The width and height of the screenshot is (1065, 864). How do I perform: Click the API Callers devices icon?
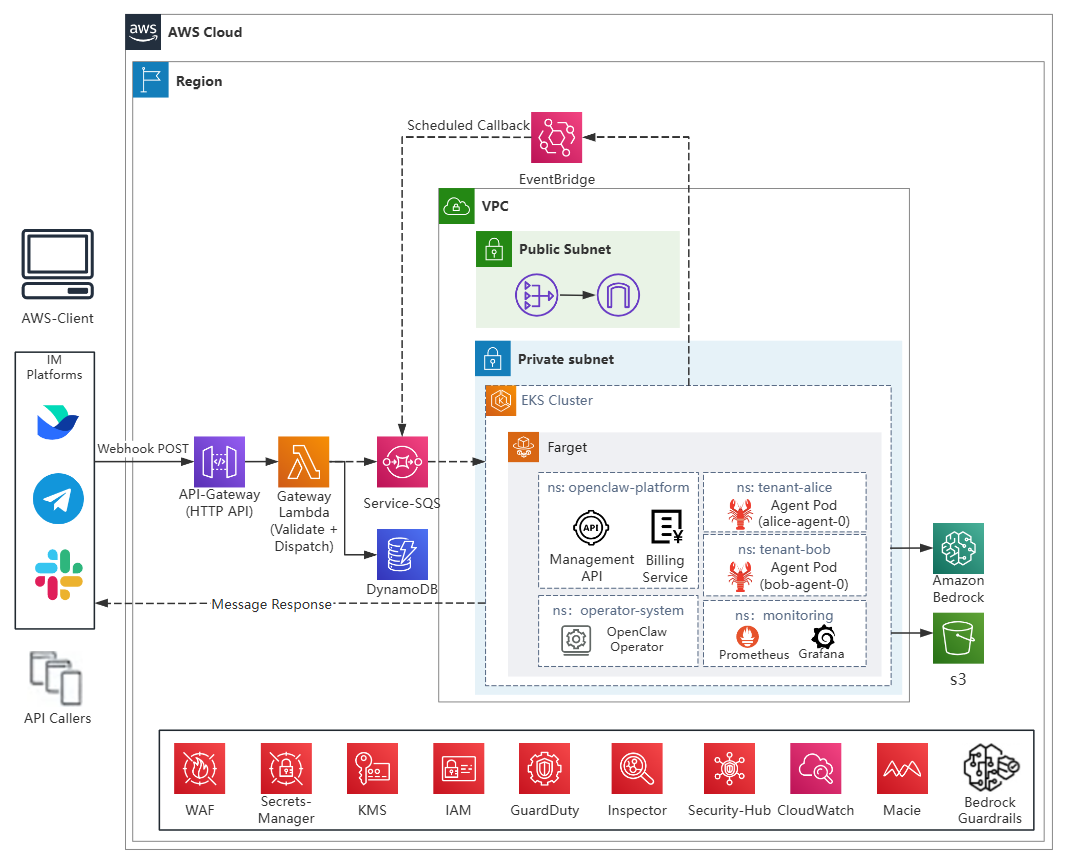[x=56, y=678]
